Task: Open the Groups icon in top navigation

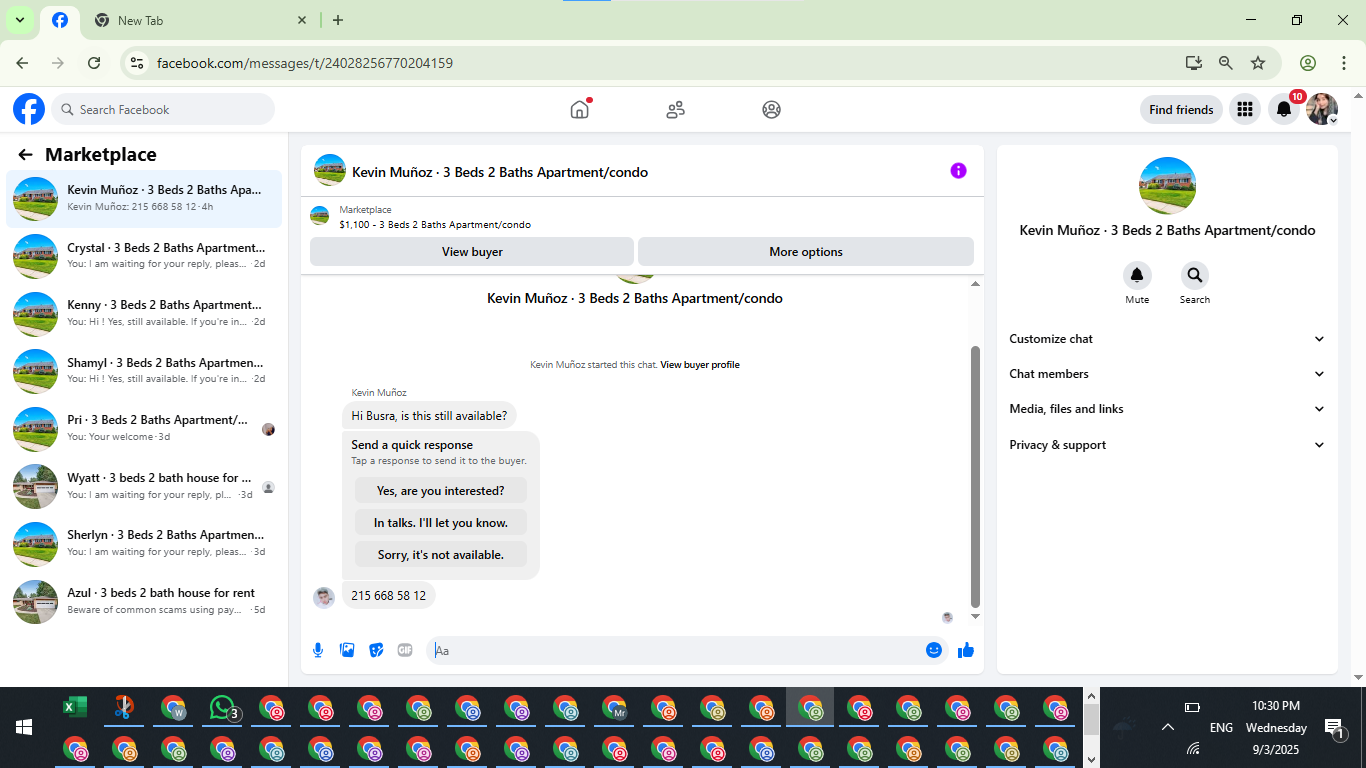Action: 771,109
